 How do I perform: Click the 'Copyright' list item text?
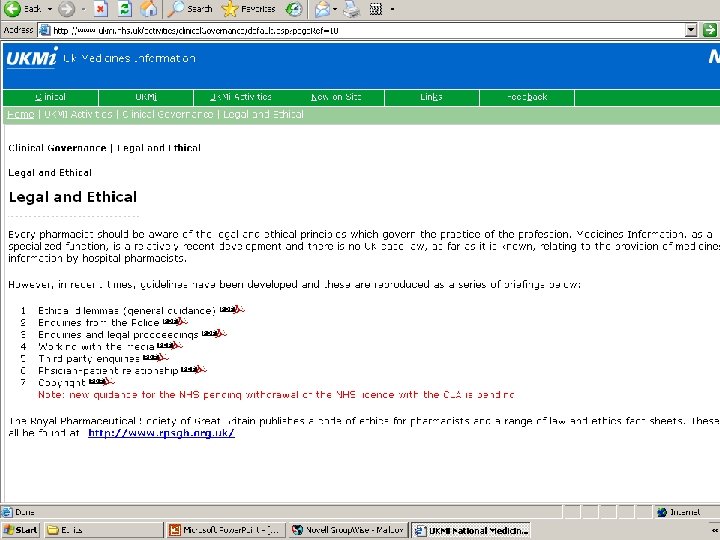pos(62,382)
